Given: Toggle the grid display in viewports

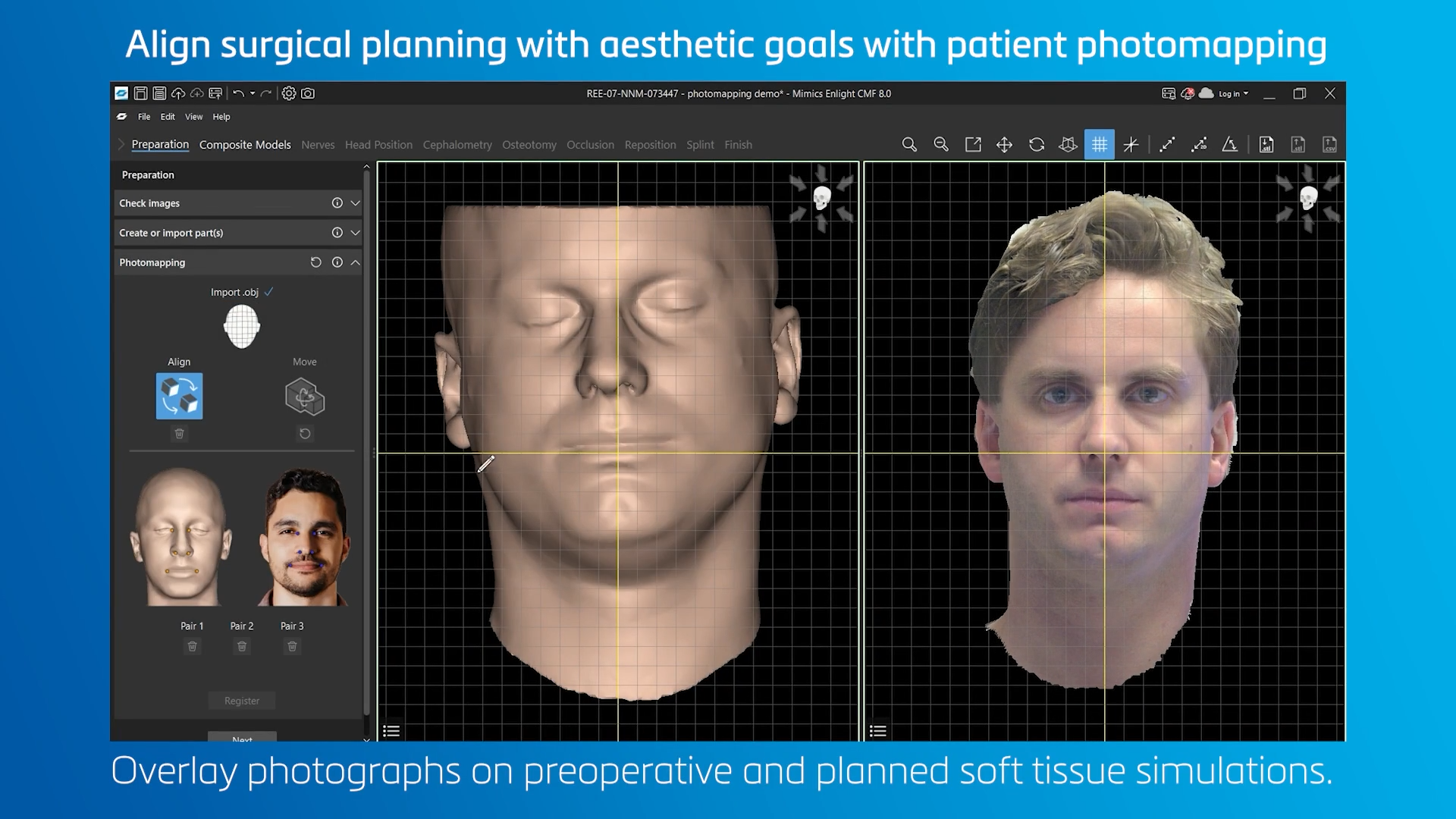Looking at the screenshot, I should (1099, 144).
